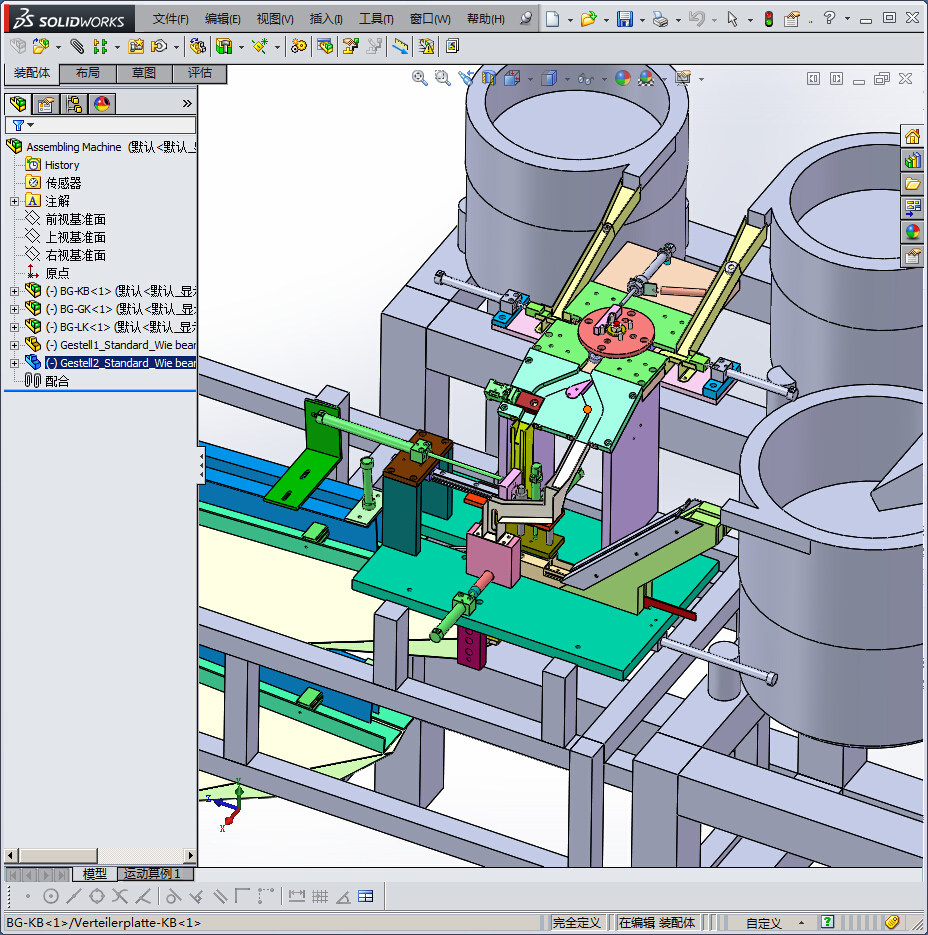Screen dimensions: 928x935
Task: Open SolidWorks Resources home icon
Action: click(x=912, y=136)
